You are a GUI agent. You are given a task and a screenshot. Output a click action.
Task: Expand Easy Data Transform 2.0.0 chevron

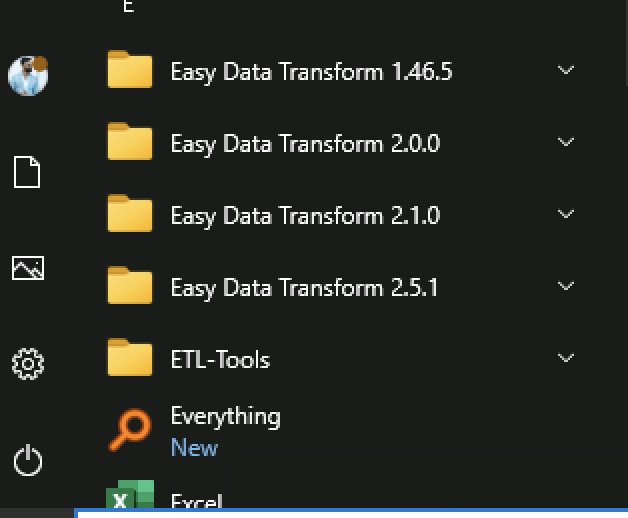(566, 142)
